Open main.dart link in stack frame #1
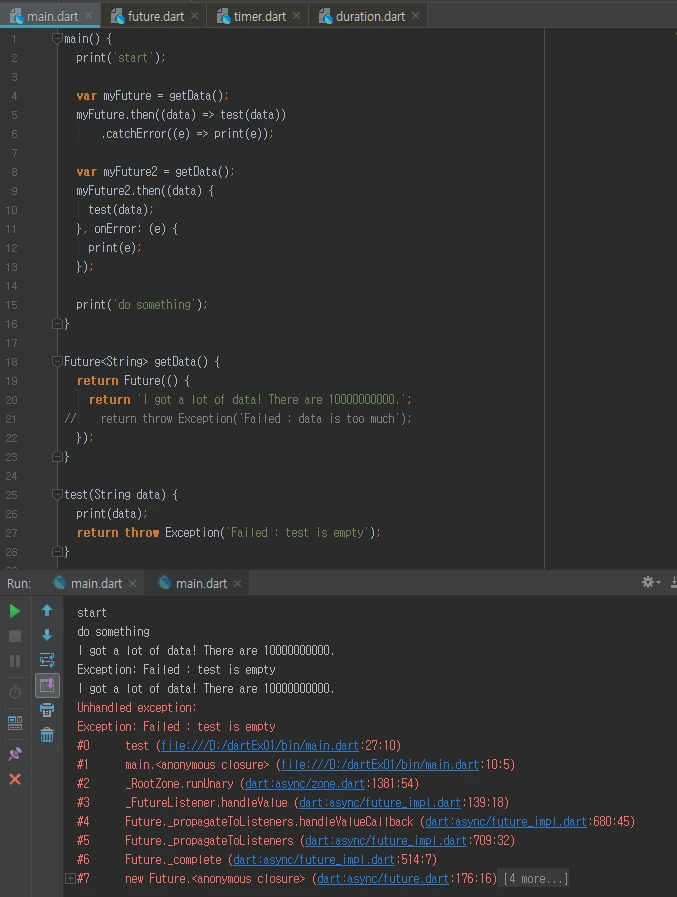The image size is (677, 897). point(379,764)
